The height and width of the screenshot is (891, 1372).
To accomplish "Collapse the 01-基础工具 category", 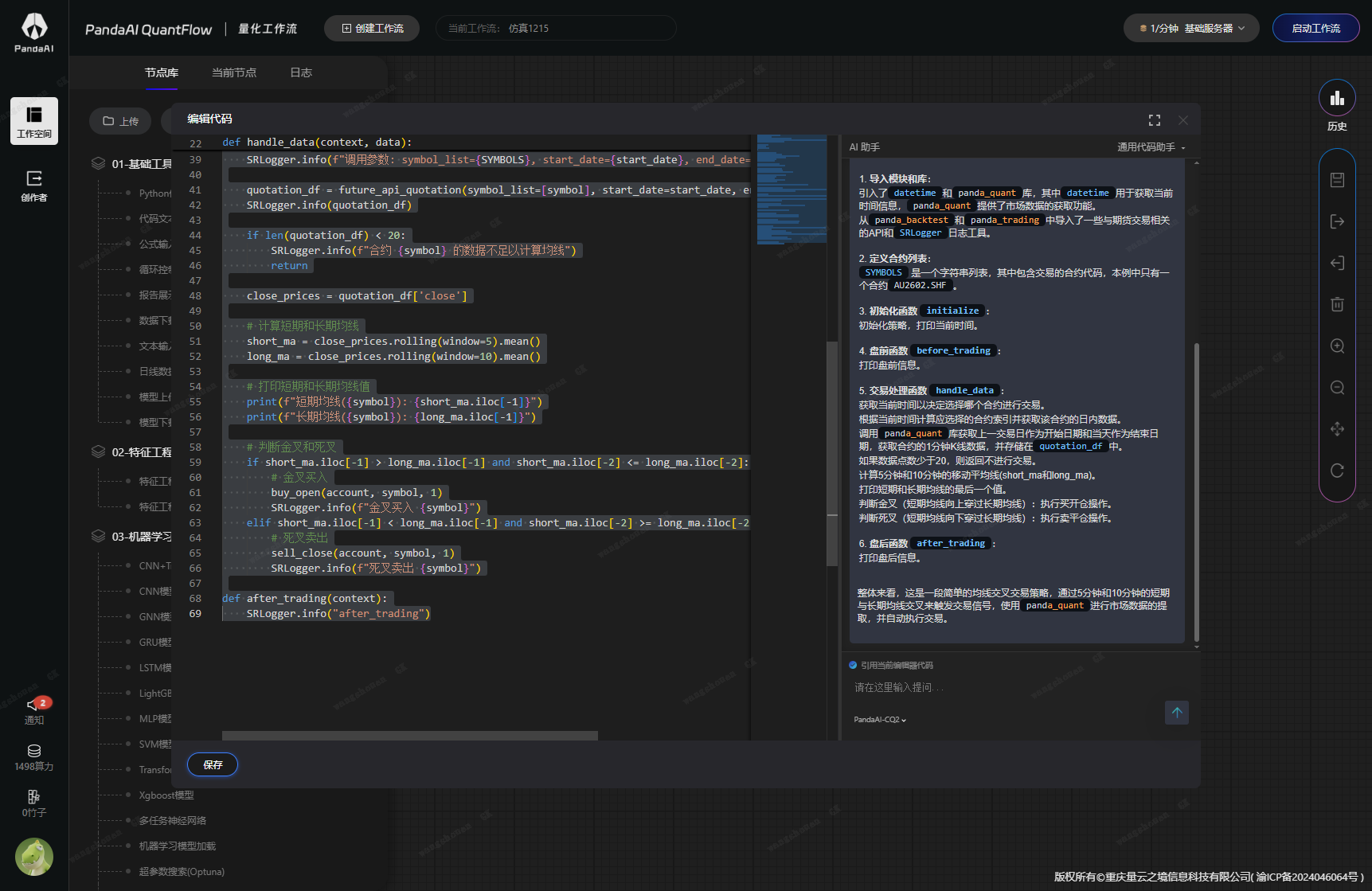I will [142, 164].
